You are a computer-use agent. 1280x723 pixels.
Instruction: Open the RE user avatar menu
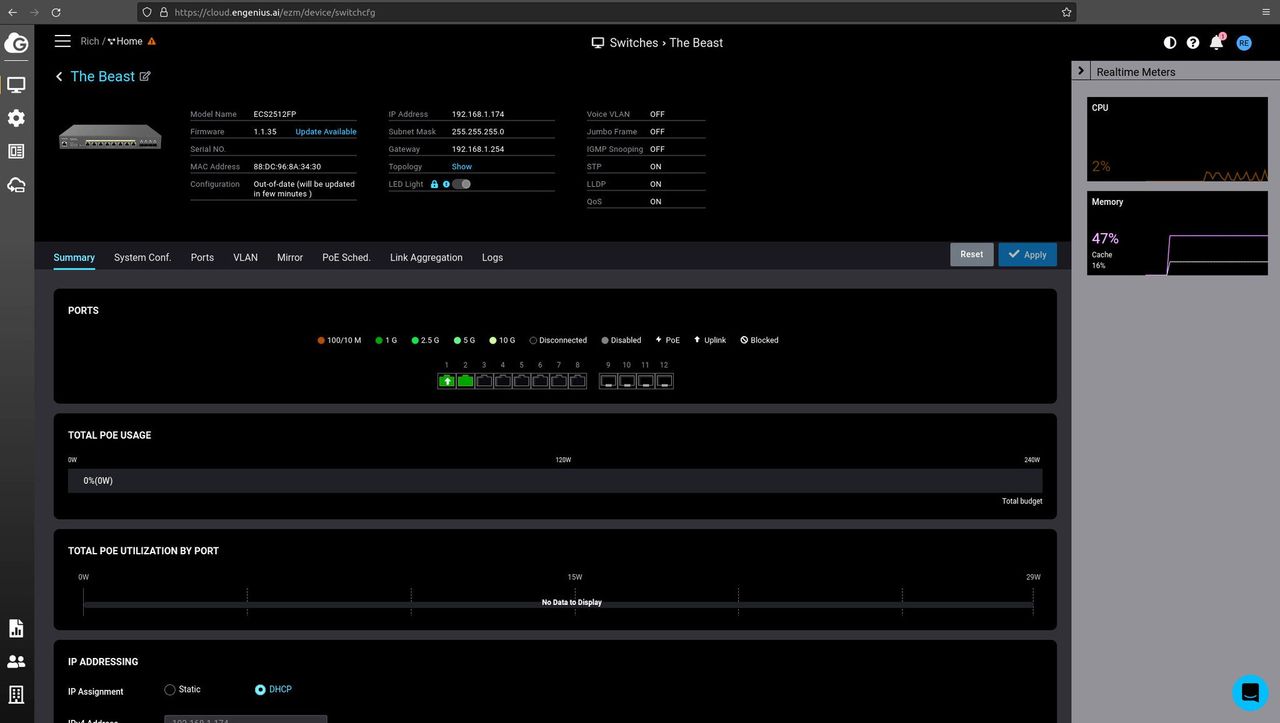pos(1244,43)
